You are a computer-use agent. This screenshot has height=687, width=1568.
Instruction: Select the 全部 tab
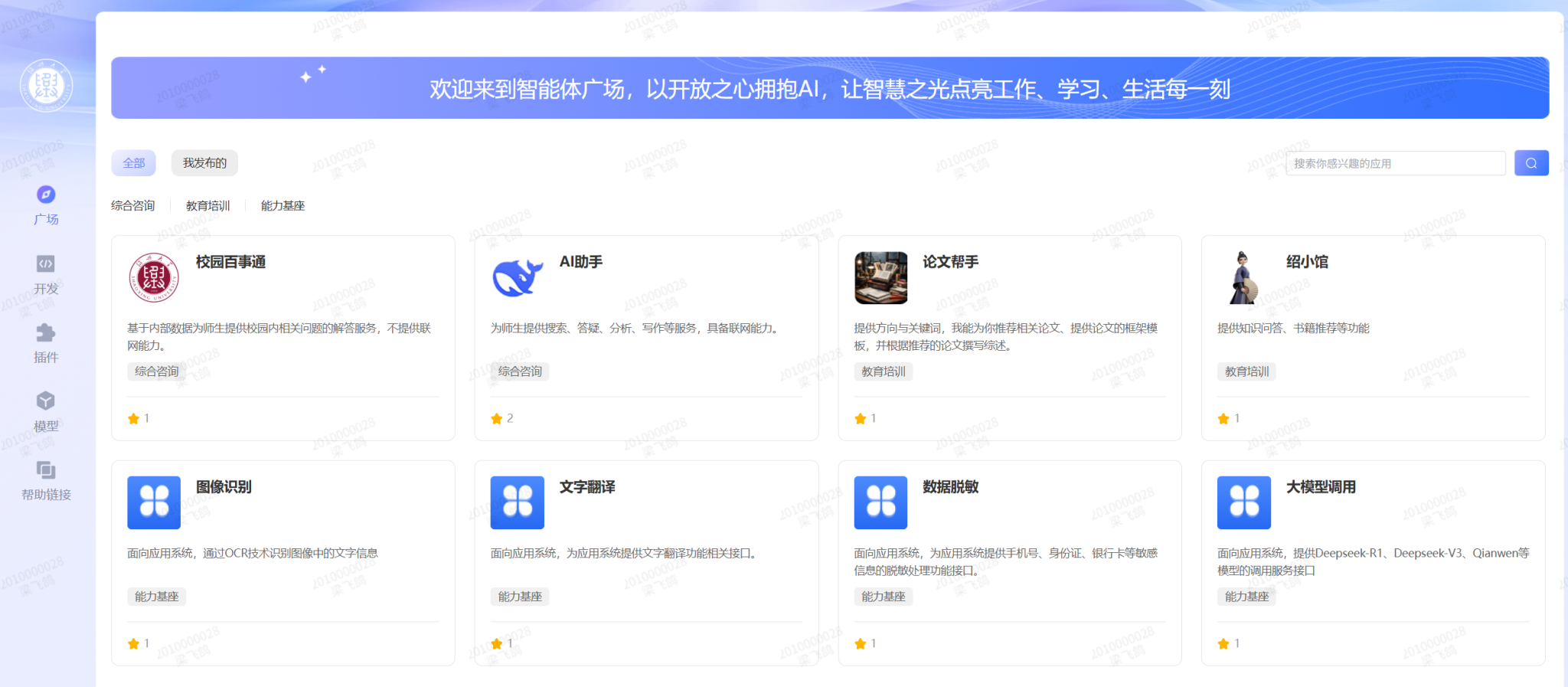tap(134, 163)
